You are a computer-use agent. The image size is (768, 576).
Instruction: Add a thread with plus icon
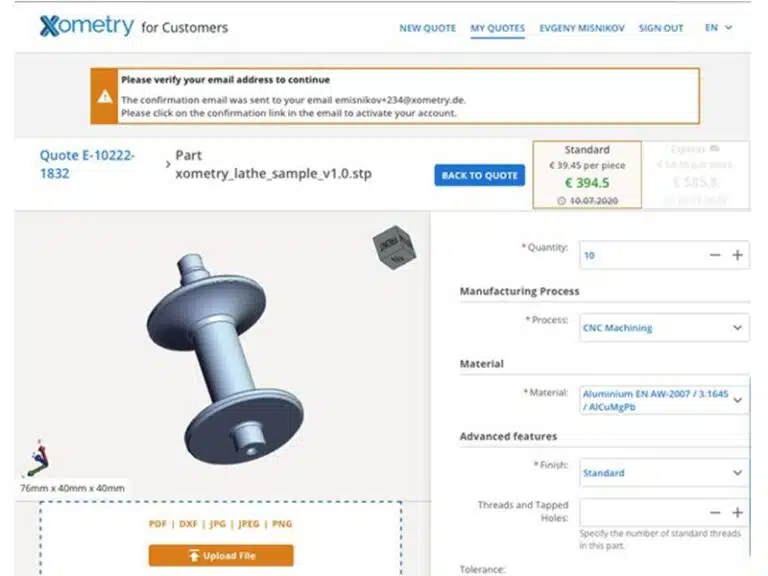point(737,513)
